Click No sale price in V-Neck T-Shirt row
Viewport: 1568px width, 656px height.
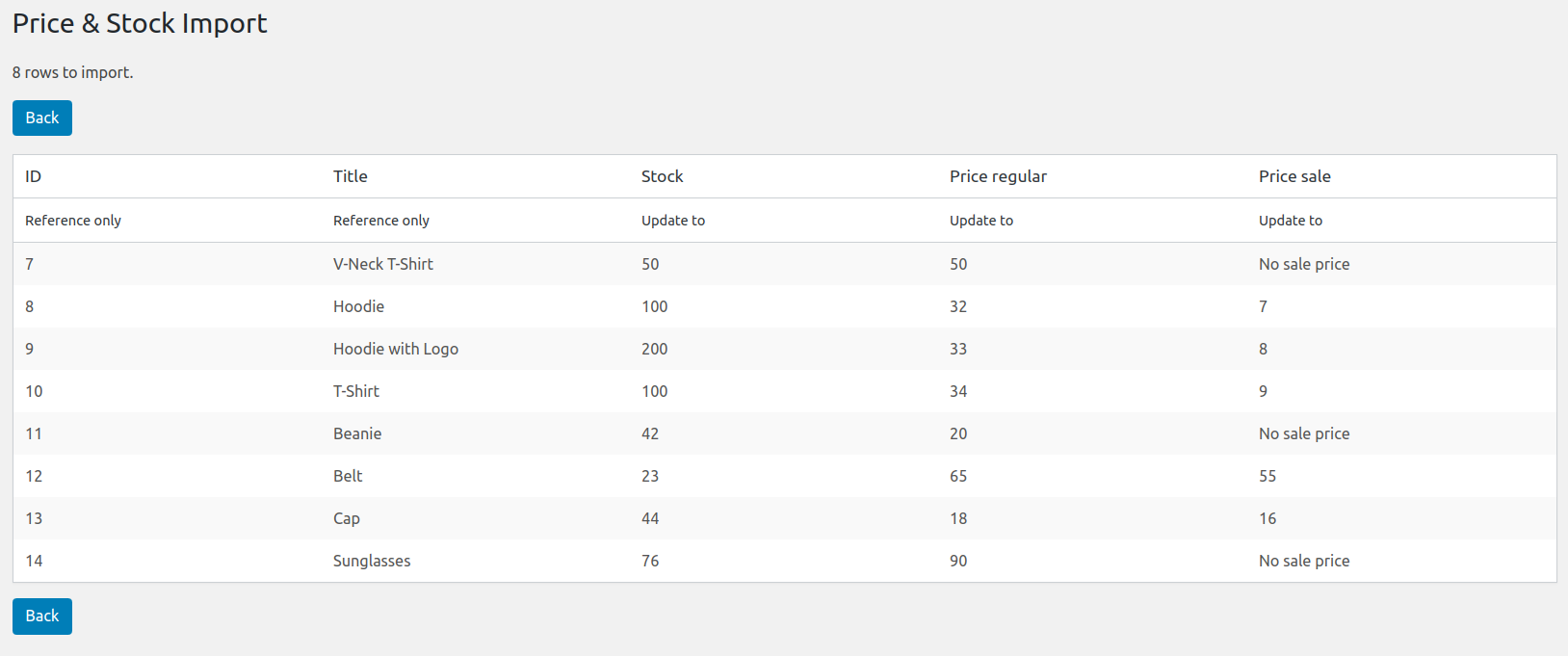pos(1304,264)
